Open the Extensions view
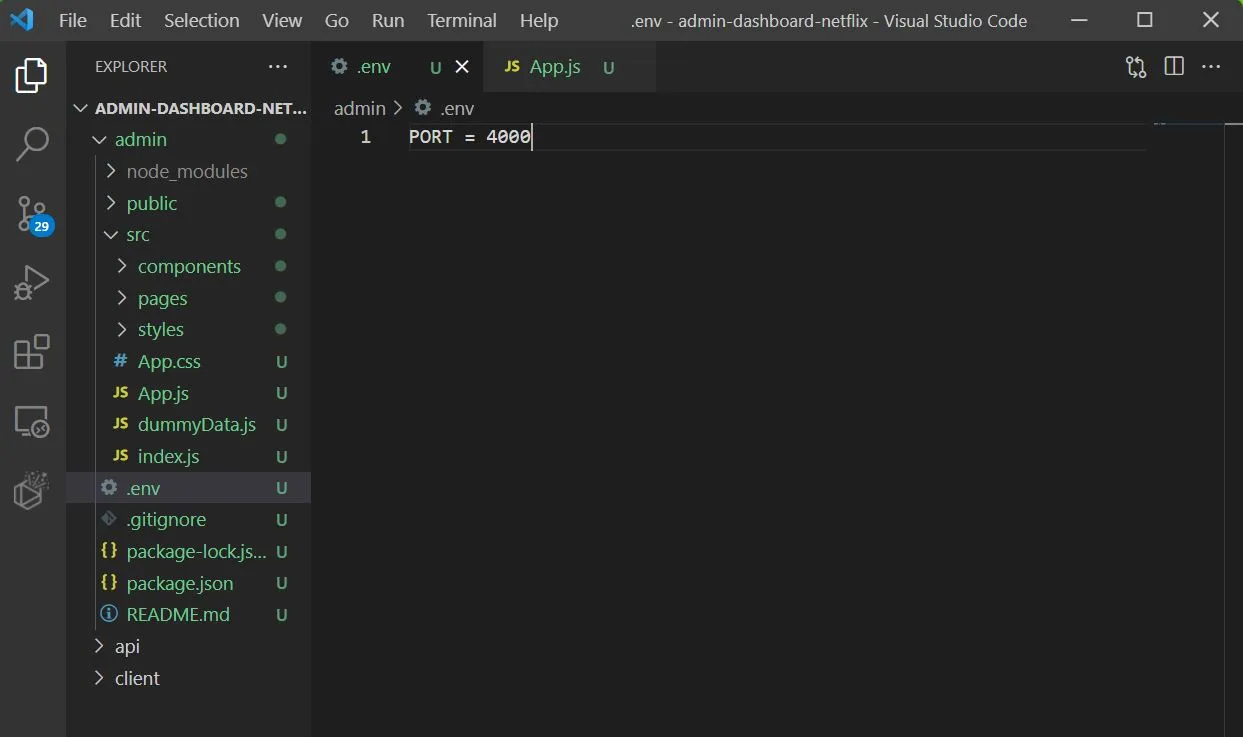 coord(32,352)
